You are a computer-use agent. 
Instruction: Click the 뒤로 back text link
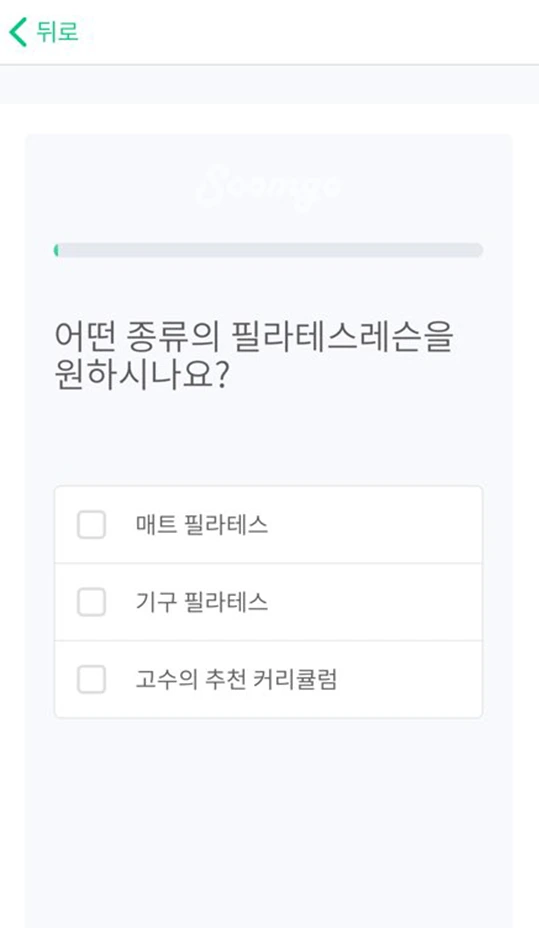click(x=57, y=31)
